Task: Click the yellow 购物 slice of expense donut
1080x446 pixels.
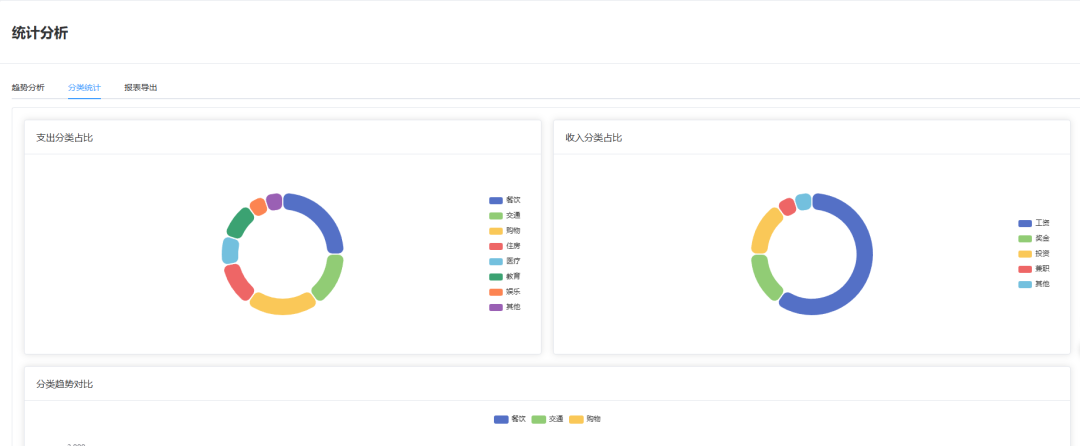Action: pos(282,304)
